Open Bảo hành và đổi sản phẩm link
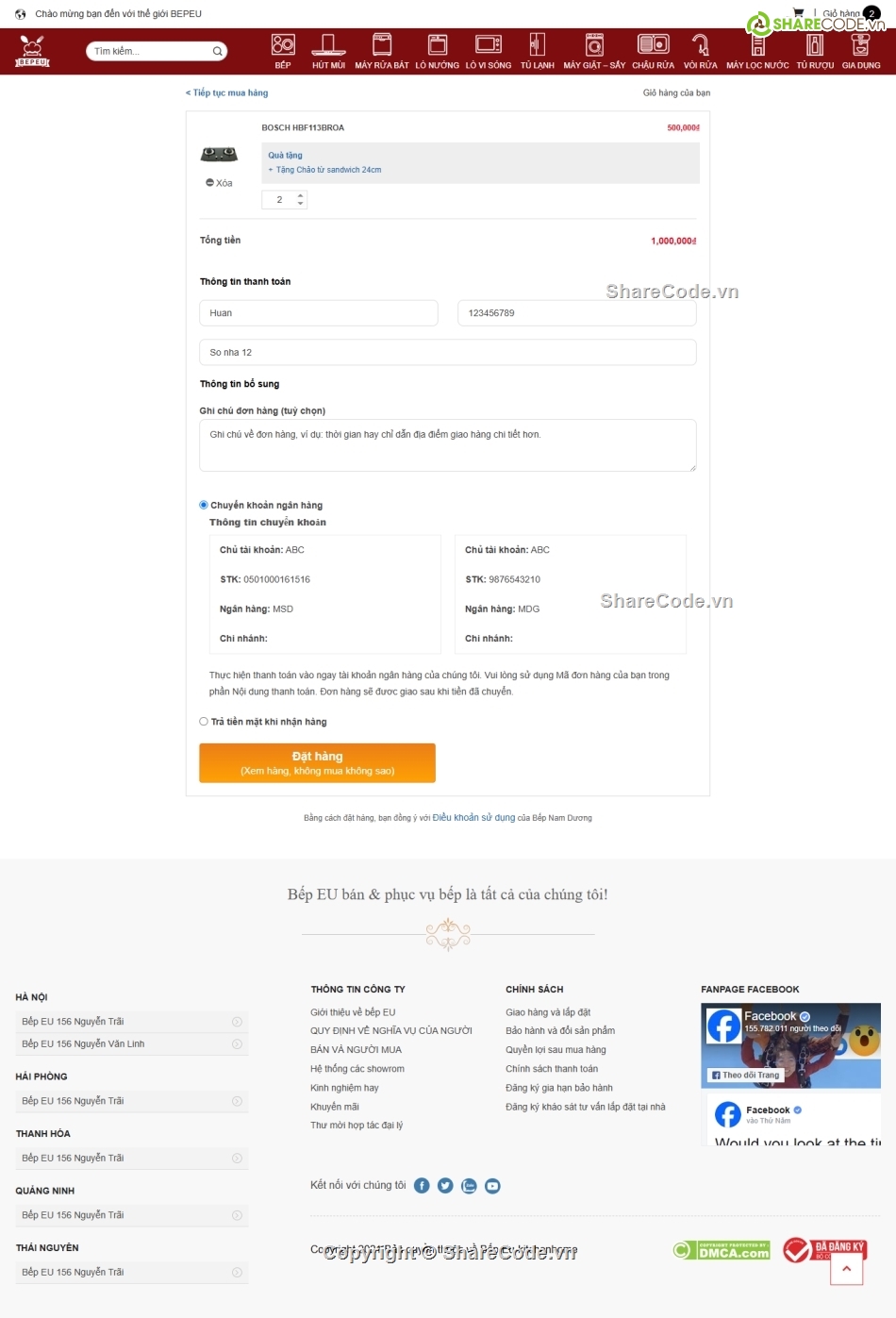Screen dimensions: 896x1318 (560, 1031)
